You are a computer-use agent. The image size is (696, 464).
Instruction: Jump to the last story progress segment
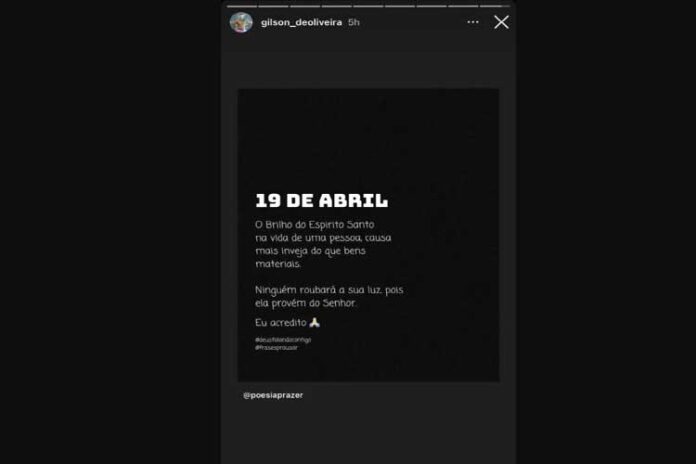point(495,6)
